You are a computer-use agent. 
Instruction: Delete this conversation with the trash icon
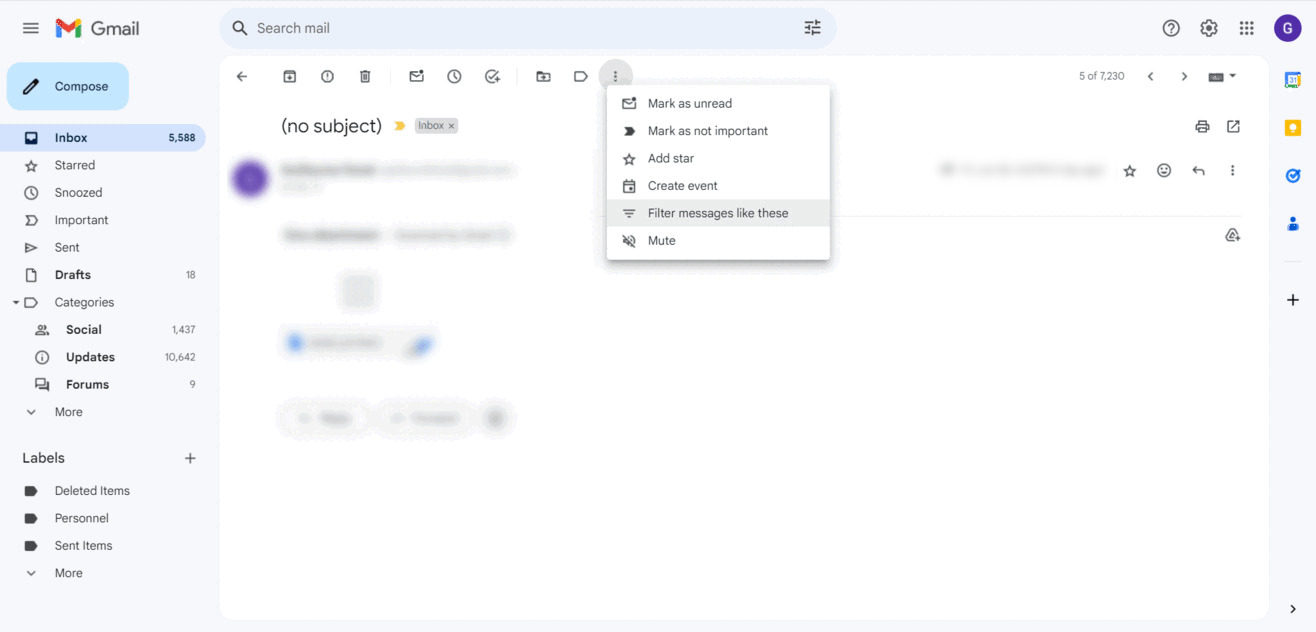pyautogui.click(x=365, y=76)
